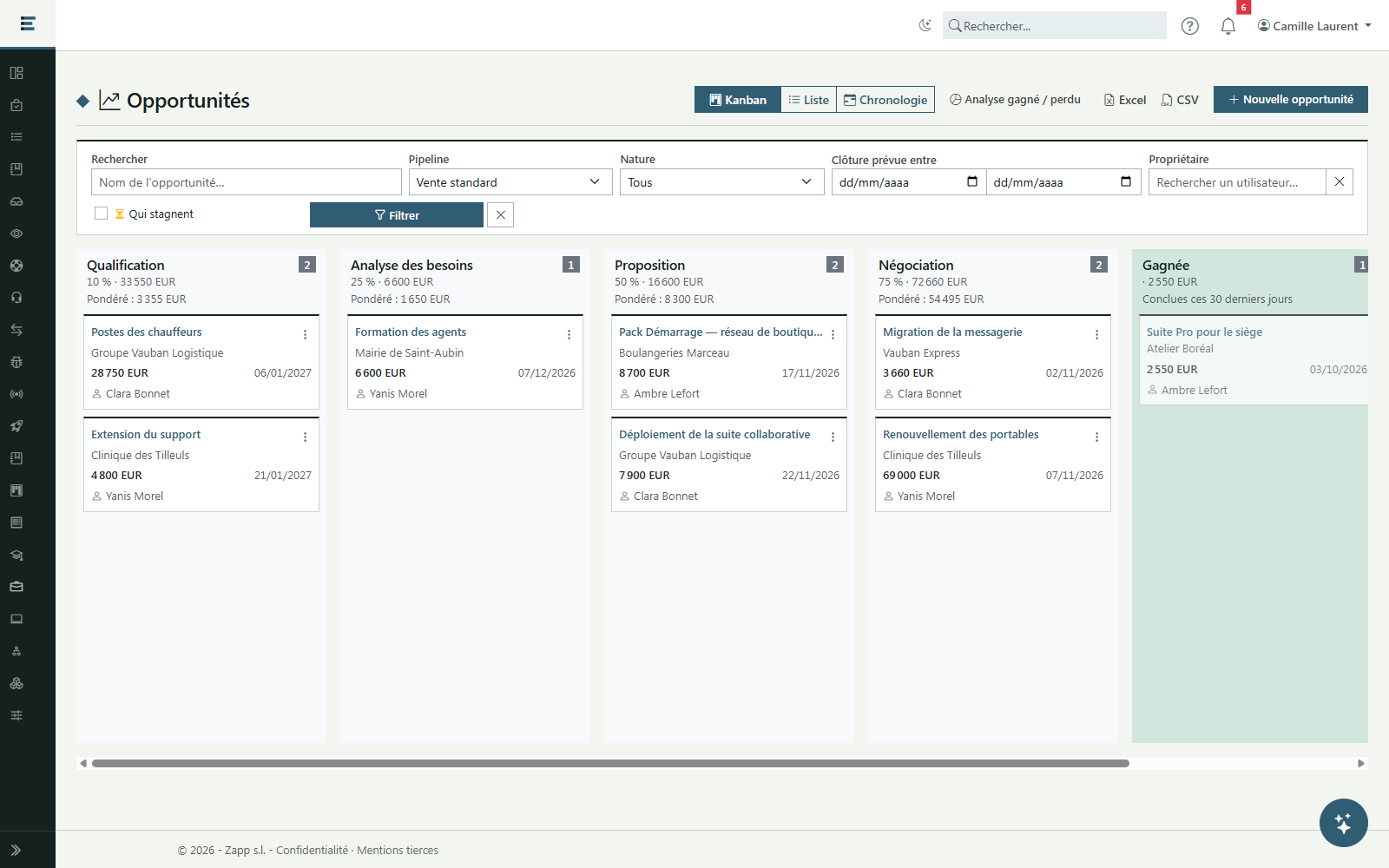Open start date calendar picker
Screen dimensions: 1389x868
972,181
